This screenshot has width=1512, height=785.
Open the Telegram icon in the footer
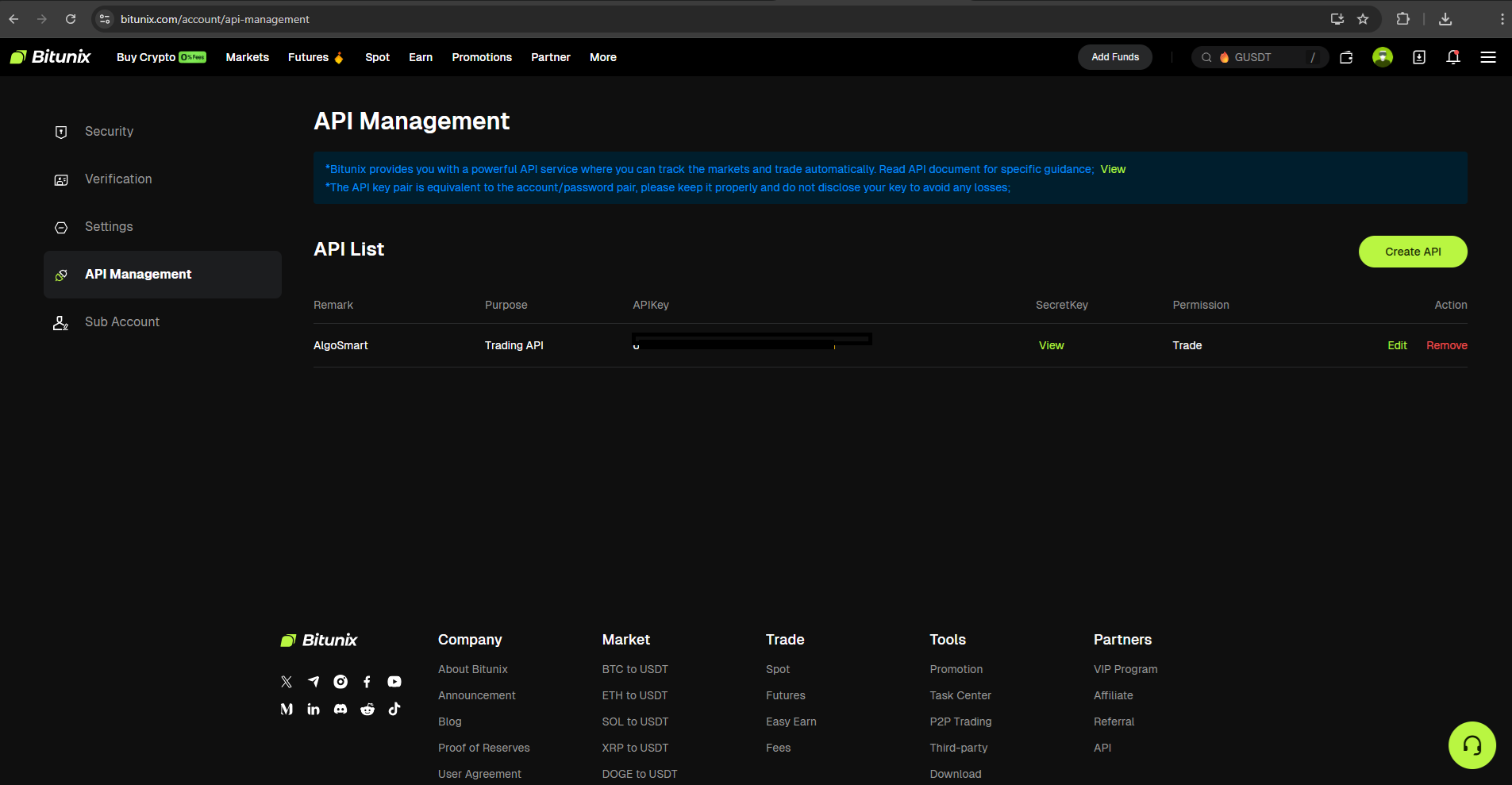click(314, 681)
